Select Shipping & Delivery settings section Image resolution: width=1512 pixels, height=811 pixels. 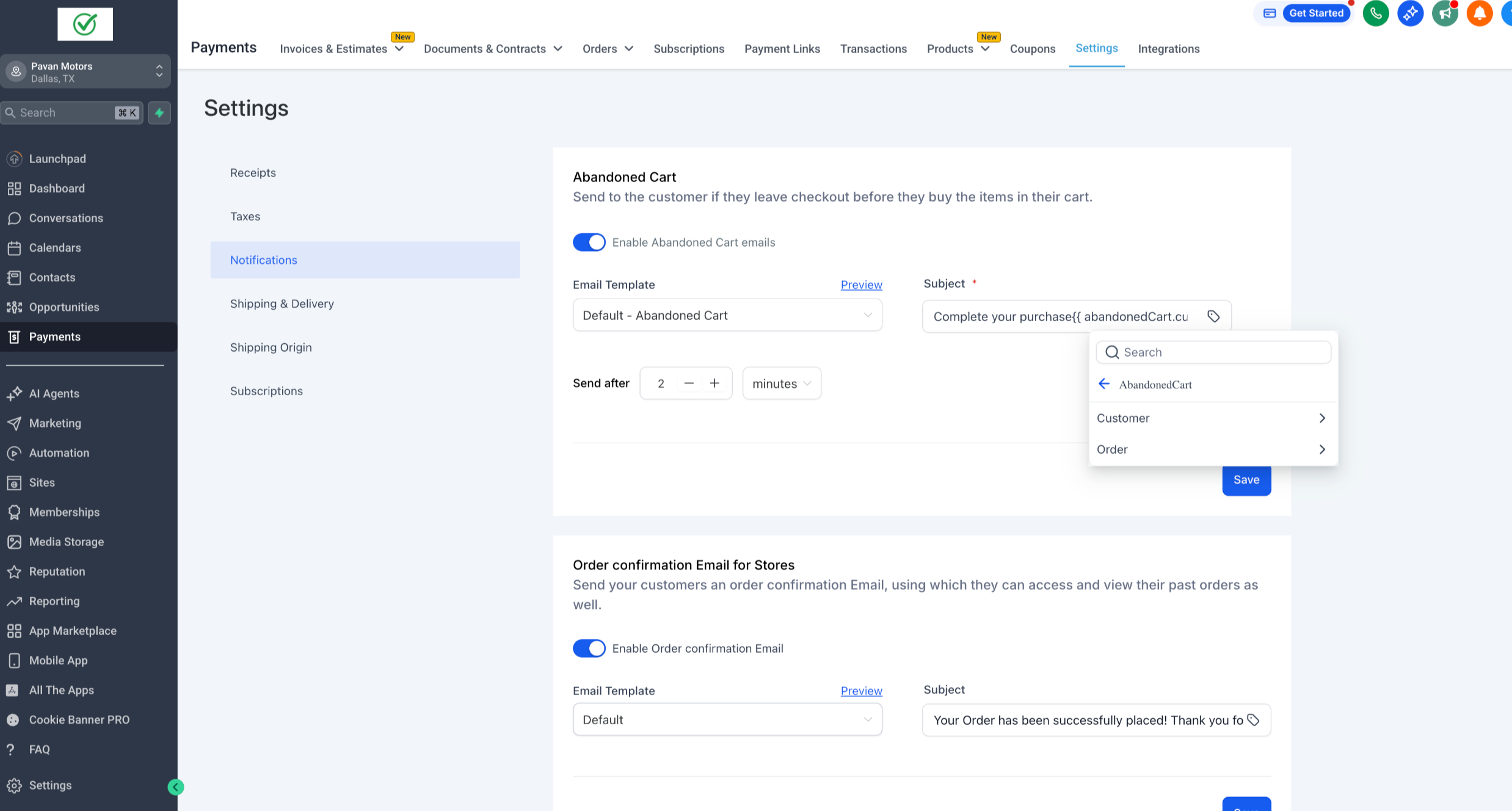tap(282, 304)
